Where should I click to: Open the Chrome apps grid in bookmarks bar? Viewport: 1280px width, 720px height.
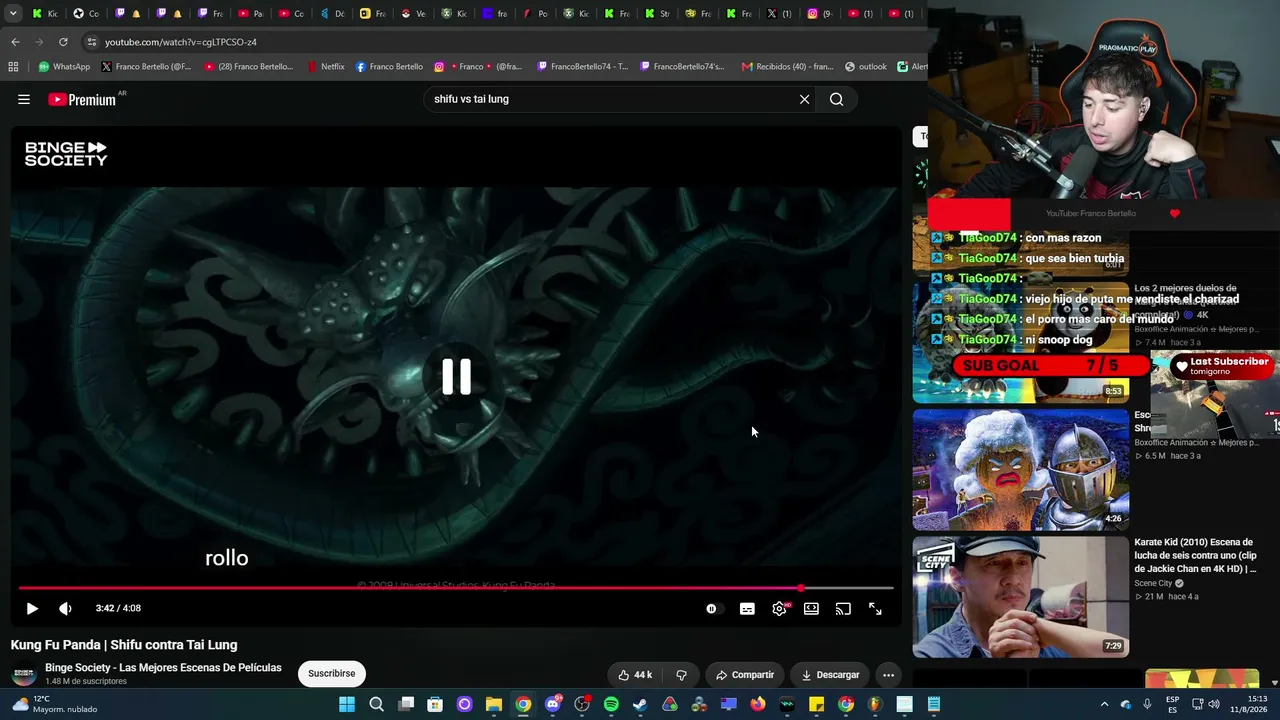tap(13, 67)
